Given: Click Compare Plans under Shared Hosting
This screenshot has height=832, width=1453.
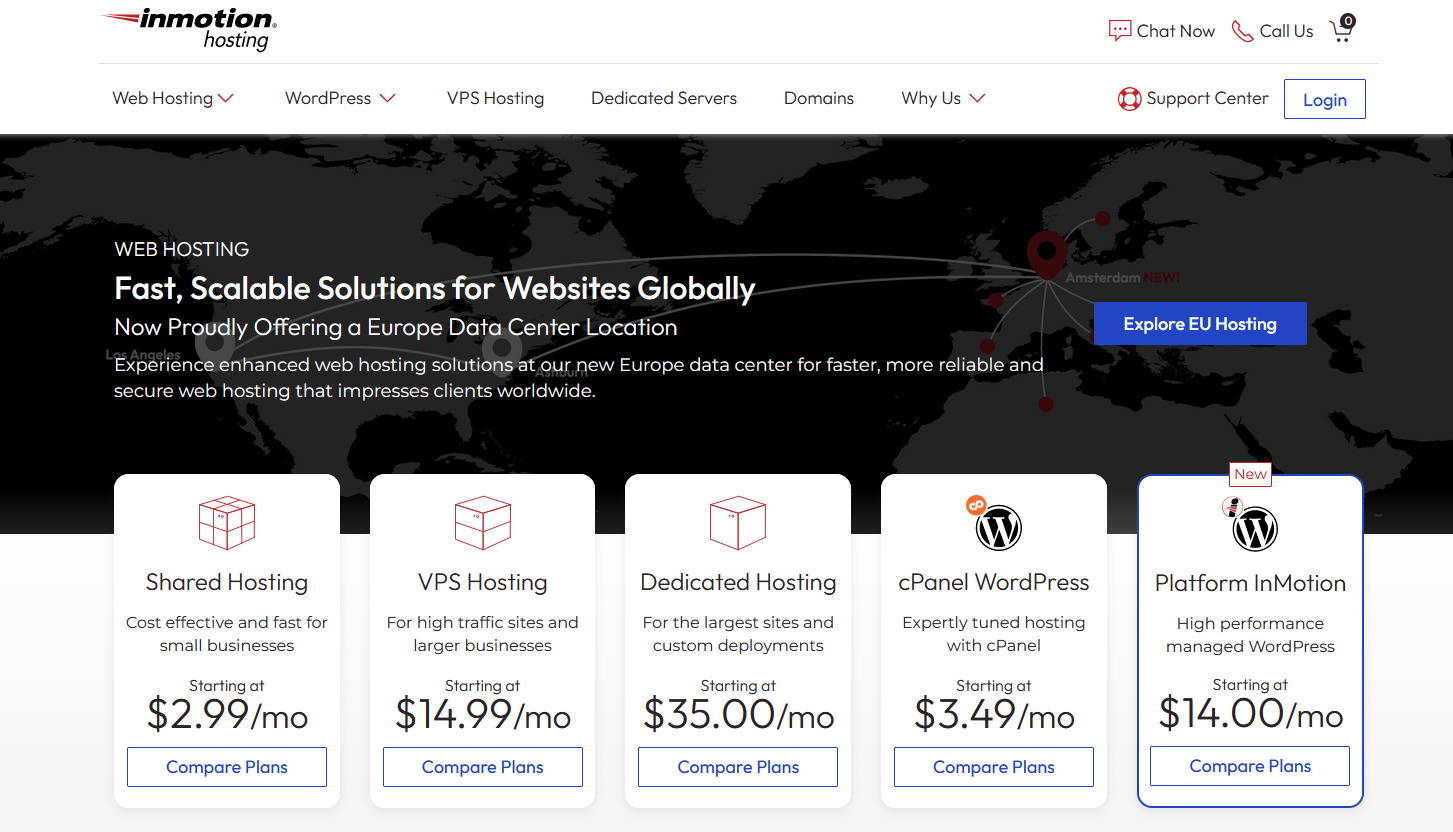Looking at the screenshot, I should point(227,766).
